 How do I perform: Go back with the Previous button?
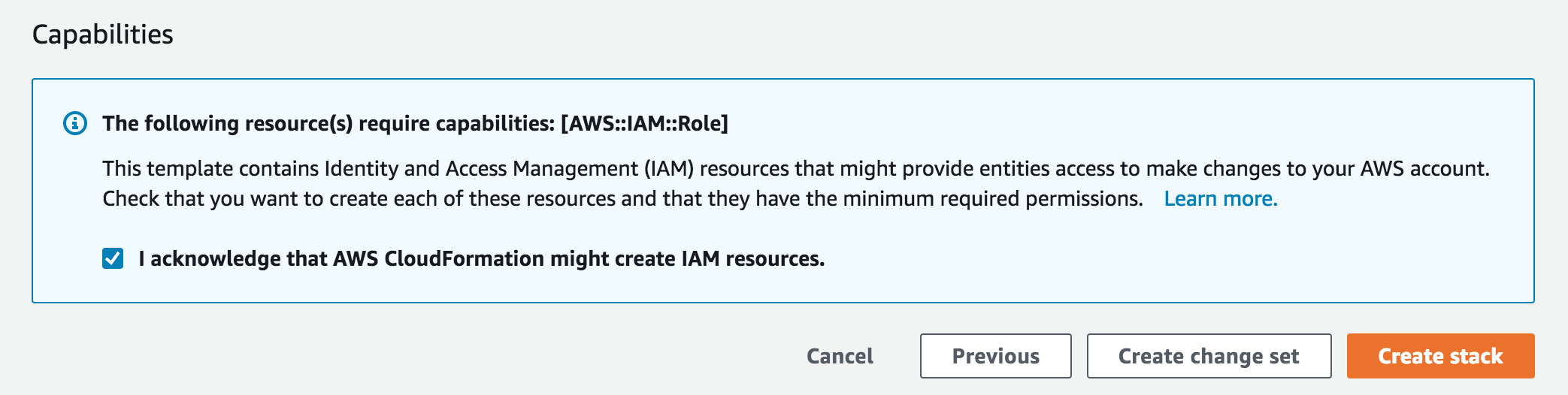pyautogui.click(x=996, y=356)
